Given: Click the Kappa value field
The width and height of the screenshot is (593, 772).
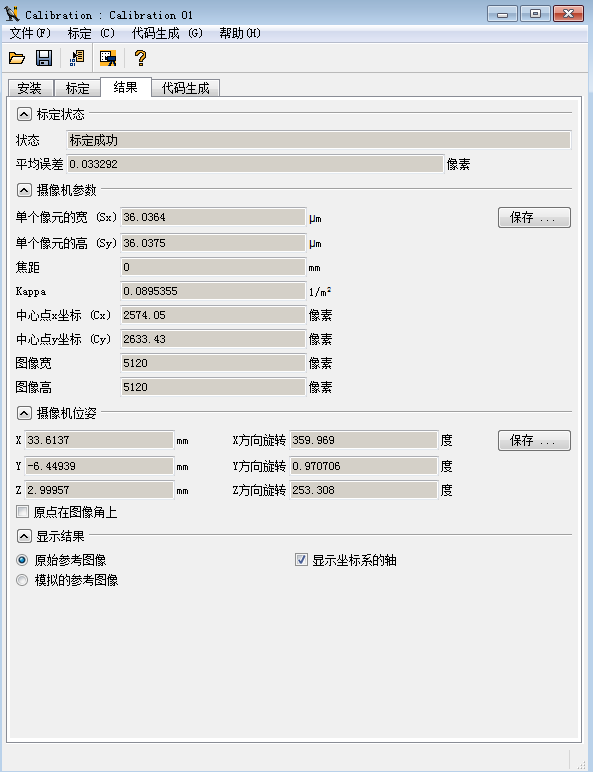Looking at the screenshot, I should coord(213,291).
